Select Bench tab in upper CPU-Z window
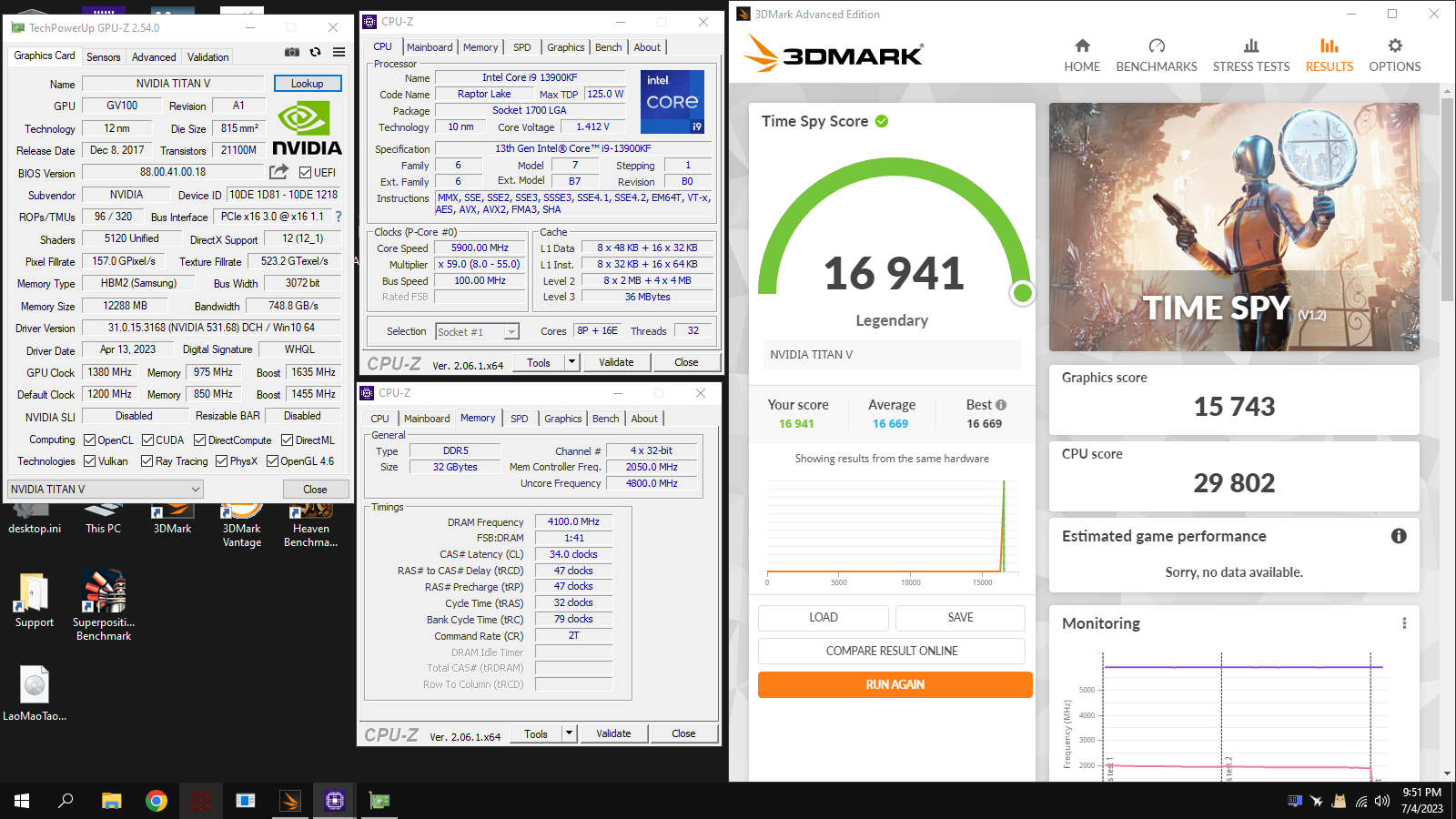 click(x=608, y=47)
